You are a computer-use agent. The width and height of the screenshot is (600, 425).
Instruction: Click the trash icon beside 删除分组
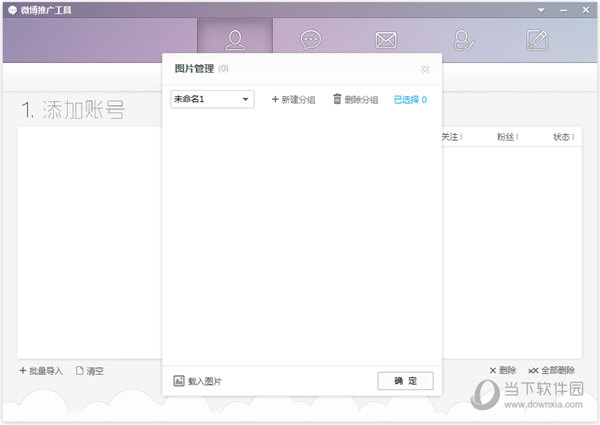coord(337,99)
